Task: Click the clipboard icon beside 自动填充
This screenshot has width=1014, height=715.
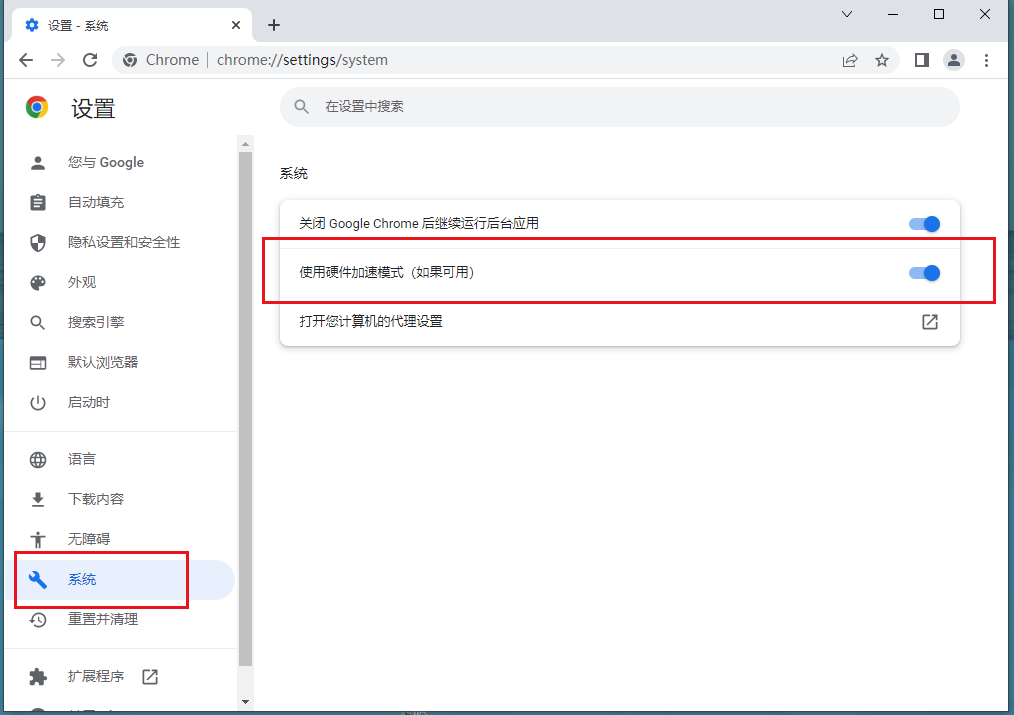Action: click(38, 202)
